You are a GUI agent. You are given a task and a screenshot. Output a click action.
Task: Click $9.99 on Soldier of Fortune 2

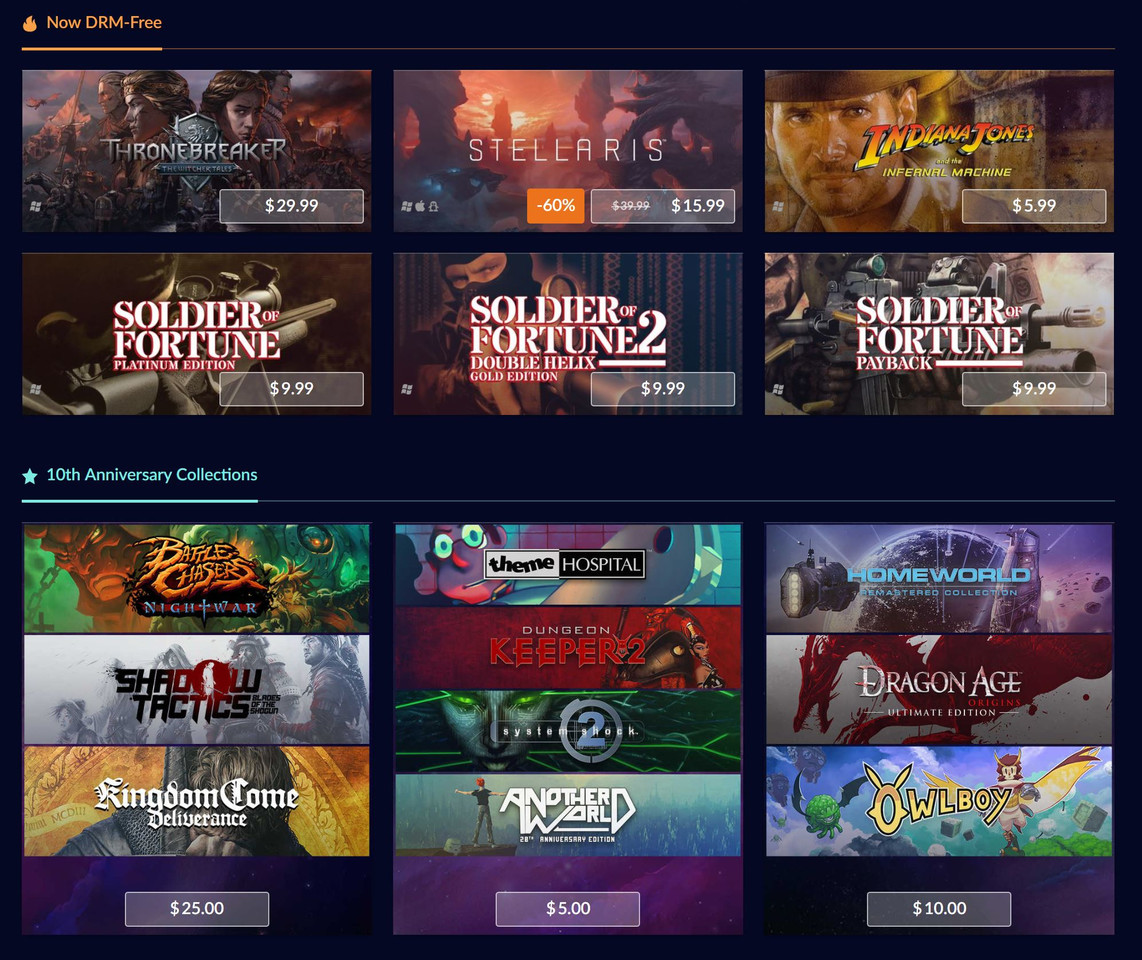663,389
